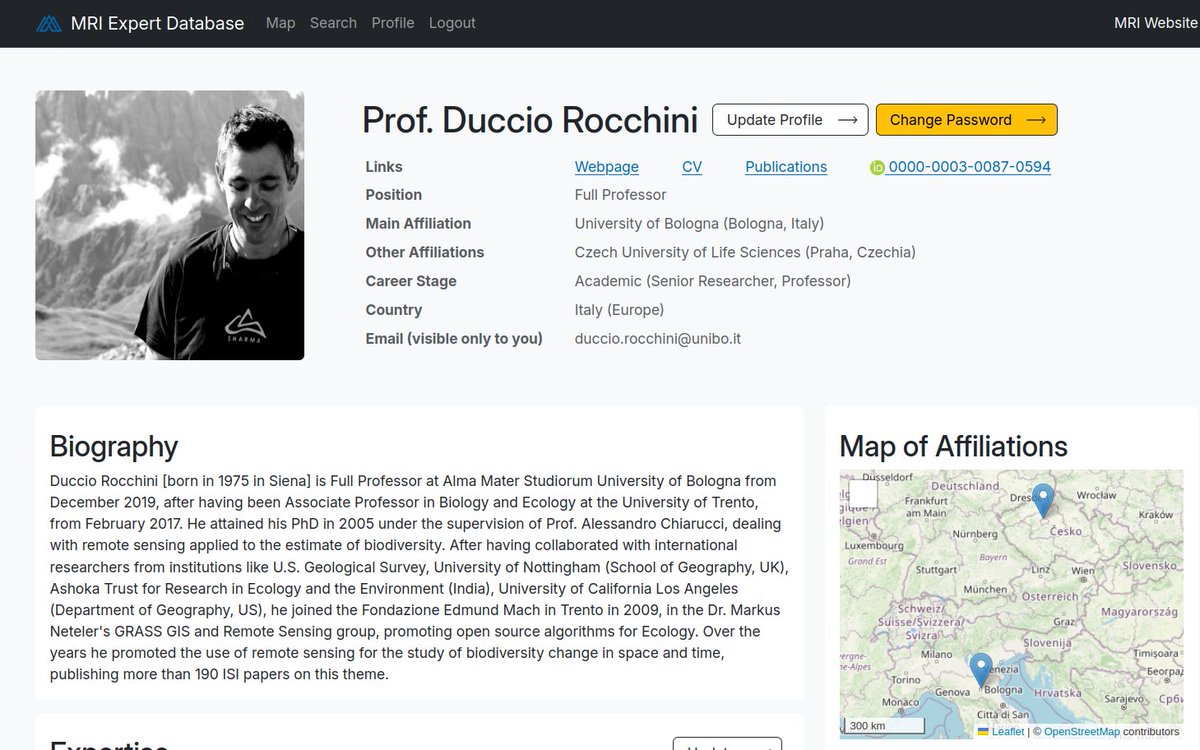Click the OpenStreetMap attribution link
The height and width of the screenshot is (750, 1200).
(x=1082, y=732)
